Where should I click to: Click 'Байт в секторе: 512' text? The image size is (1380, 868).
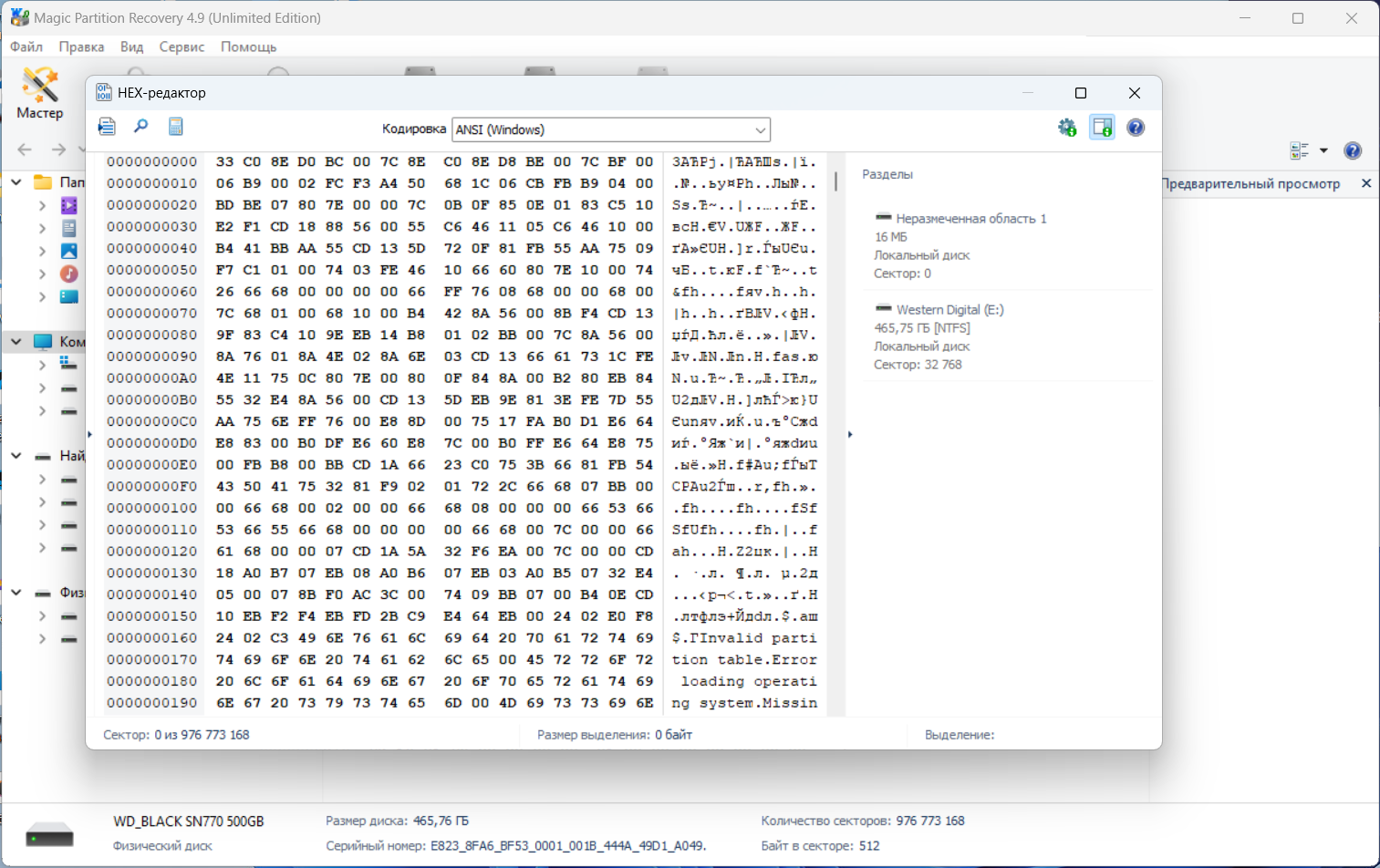point(820,846)
